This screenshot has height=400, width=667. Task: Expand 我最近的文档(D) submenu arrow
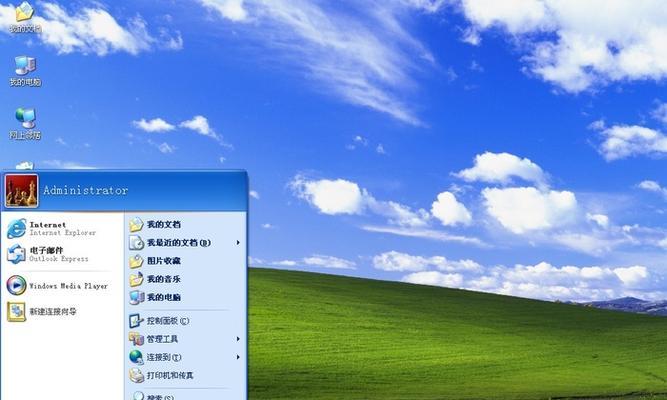click(x=238, y=243)
